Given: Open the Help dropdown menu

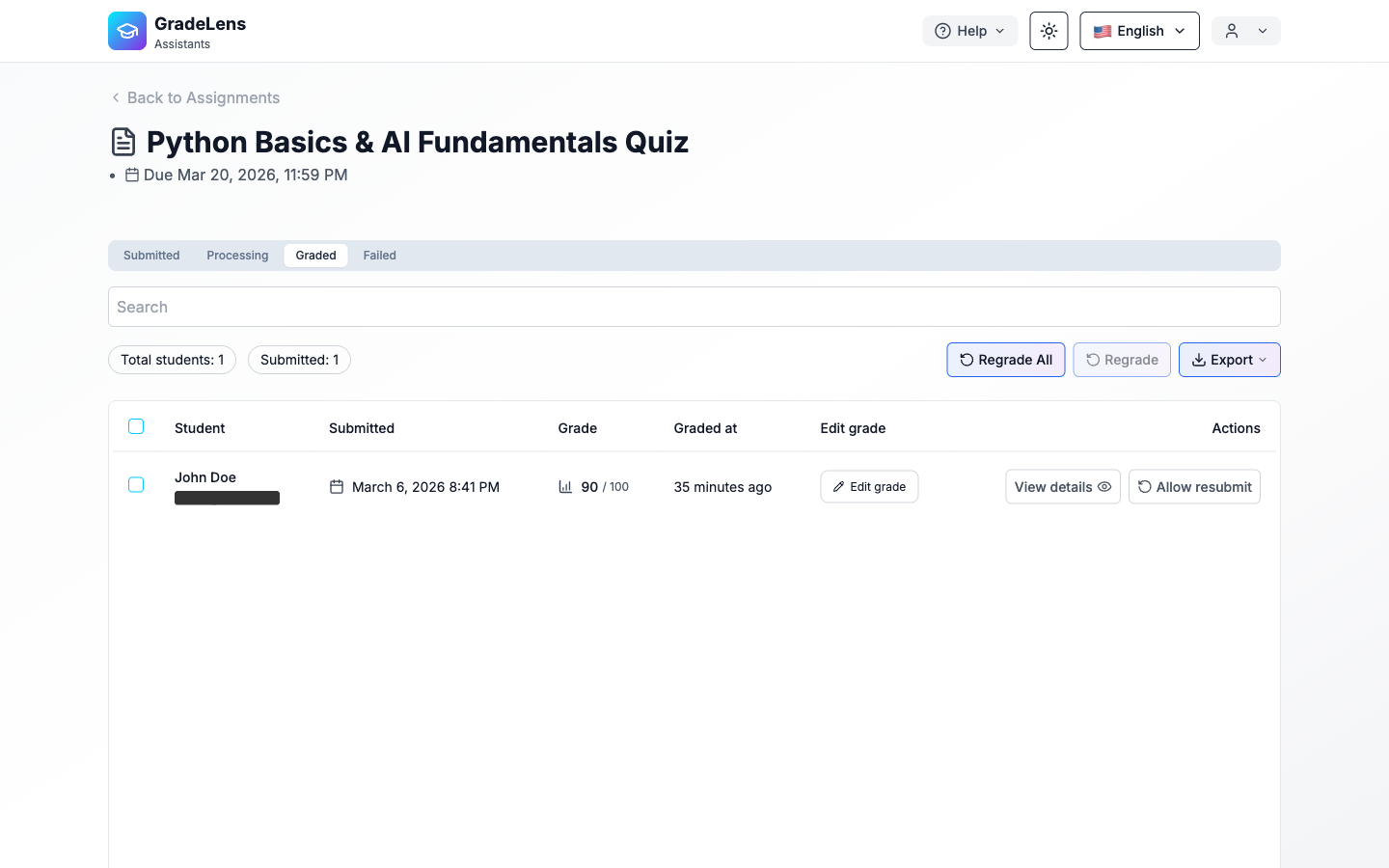Looking at the screenshot, I should (x=969, y=31).
